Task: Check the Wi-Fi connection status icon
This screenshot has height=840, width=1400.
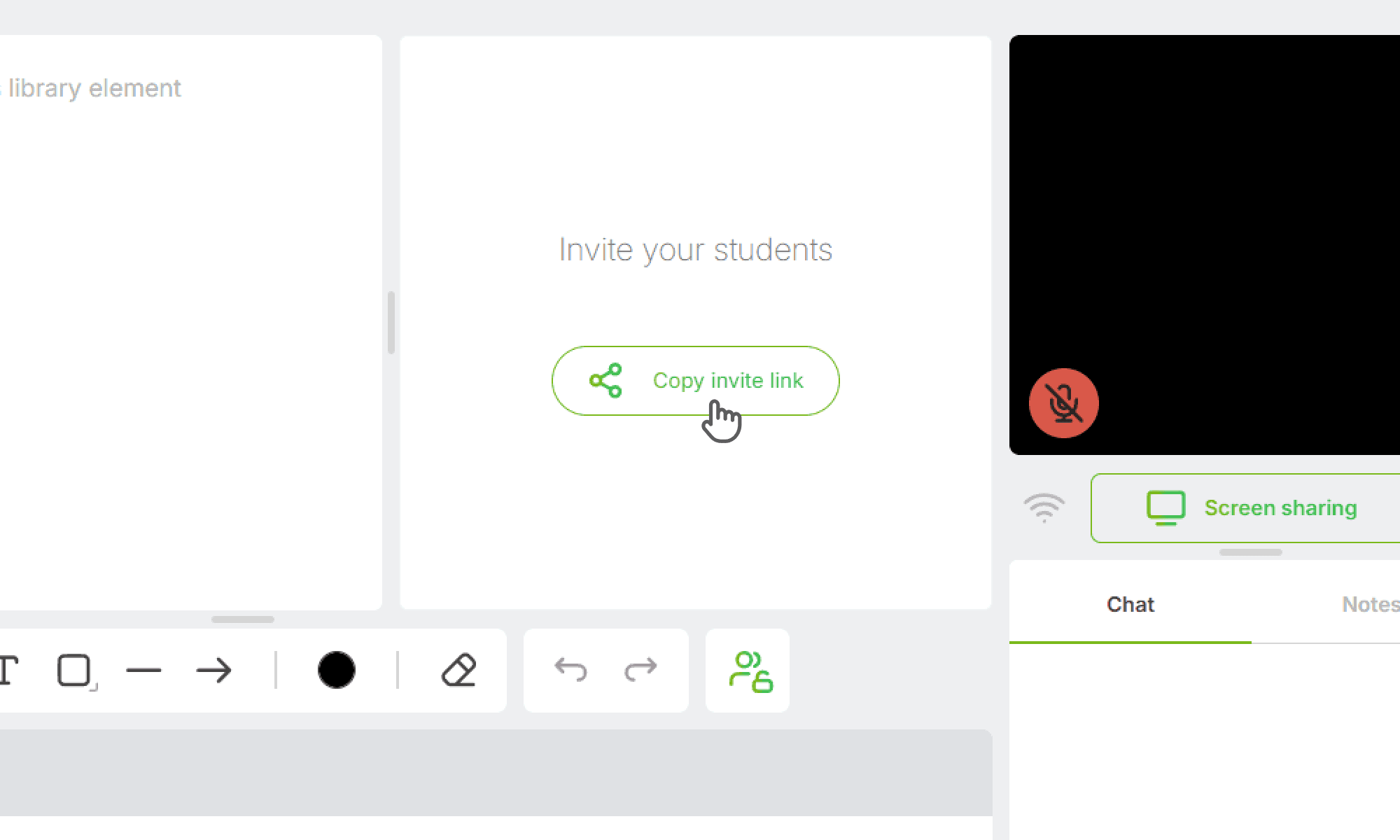Action: click(x=1044, y=507)
